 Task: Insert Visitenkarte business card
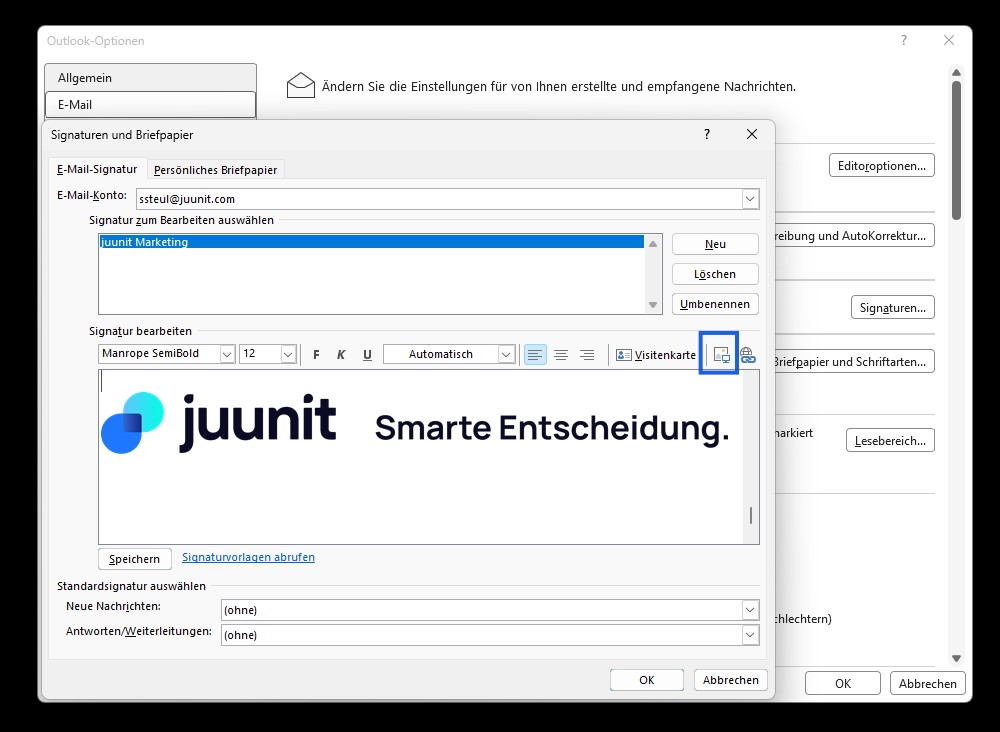[x=656, y=355]
